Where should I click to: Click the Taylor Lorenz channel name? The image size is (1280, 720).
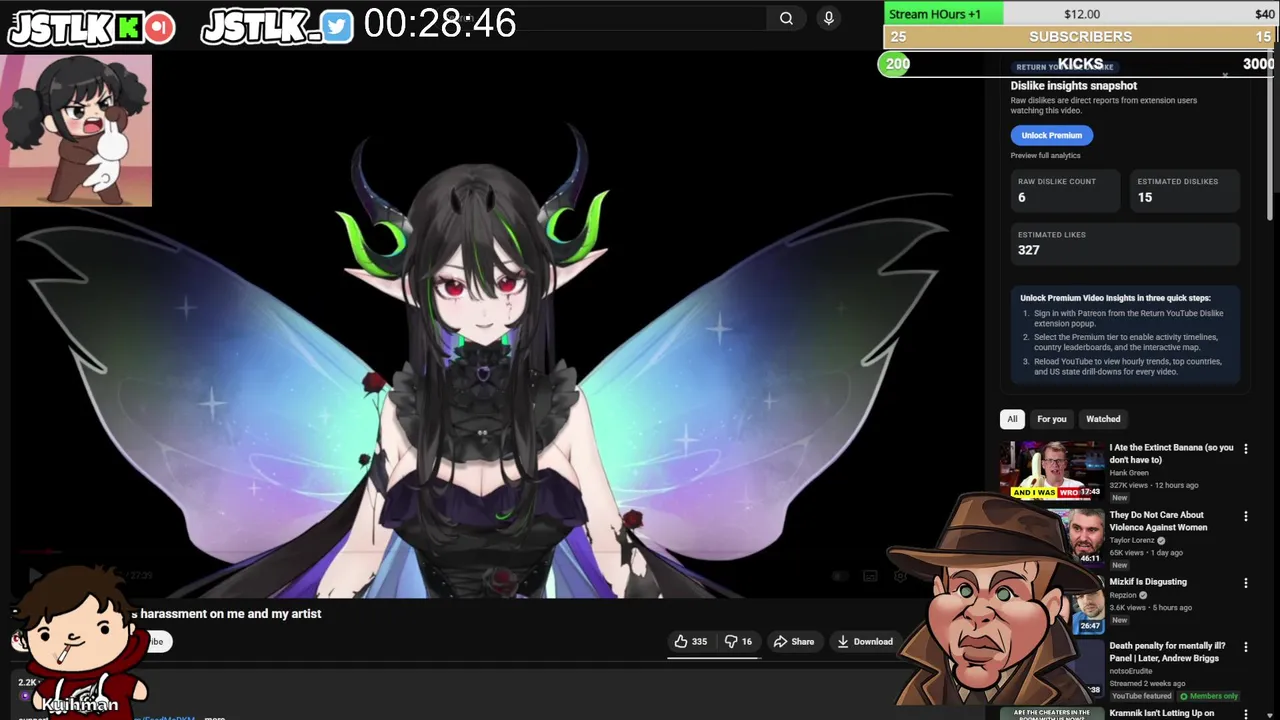point(1132,540)
